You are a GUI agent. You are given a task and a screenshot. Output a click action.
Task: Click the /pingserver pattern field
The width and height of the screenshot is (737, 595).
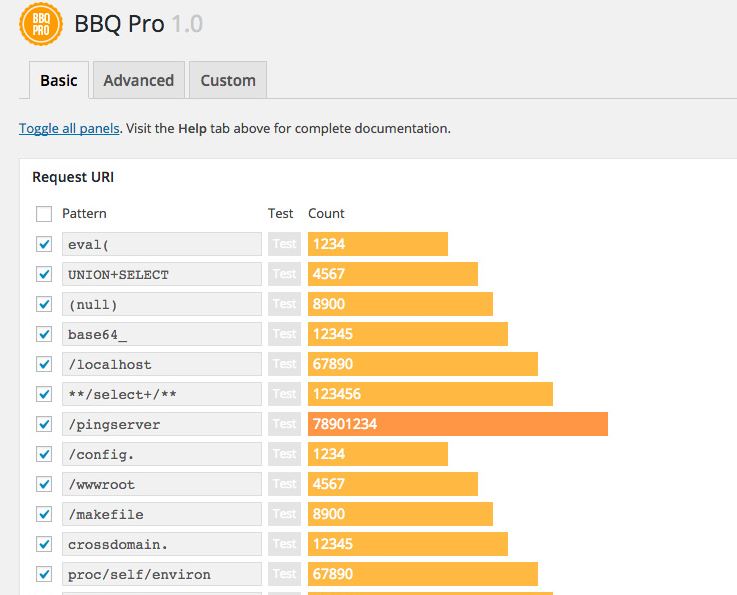(162, 424)
